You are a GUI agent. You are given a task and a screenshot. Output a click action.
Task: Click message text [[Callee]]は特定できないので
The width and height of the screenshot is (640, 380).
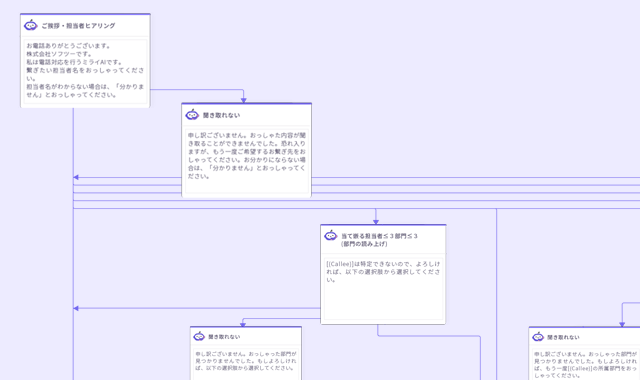click(383, 272)
